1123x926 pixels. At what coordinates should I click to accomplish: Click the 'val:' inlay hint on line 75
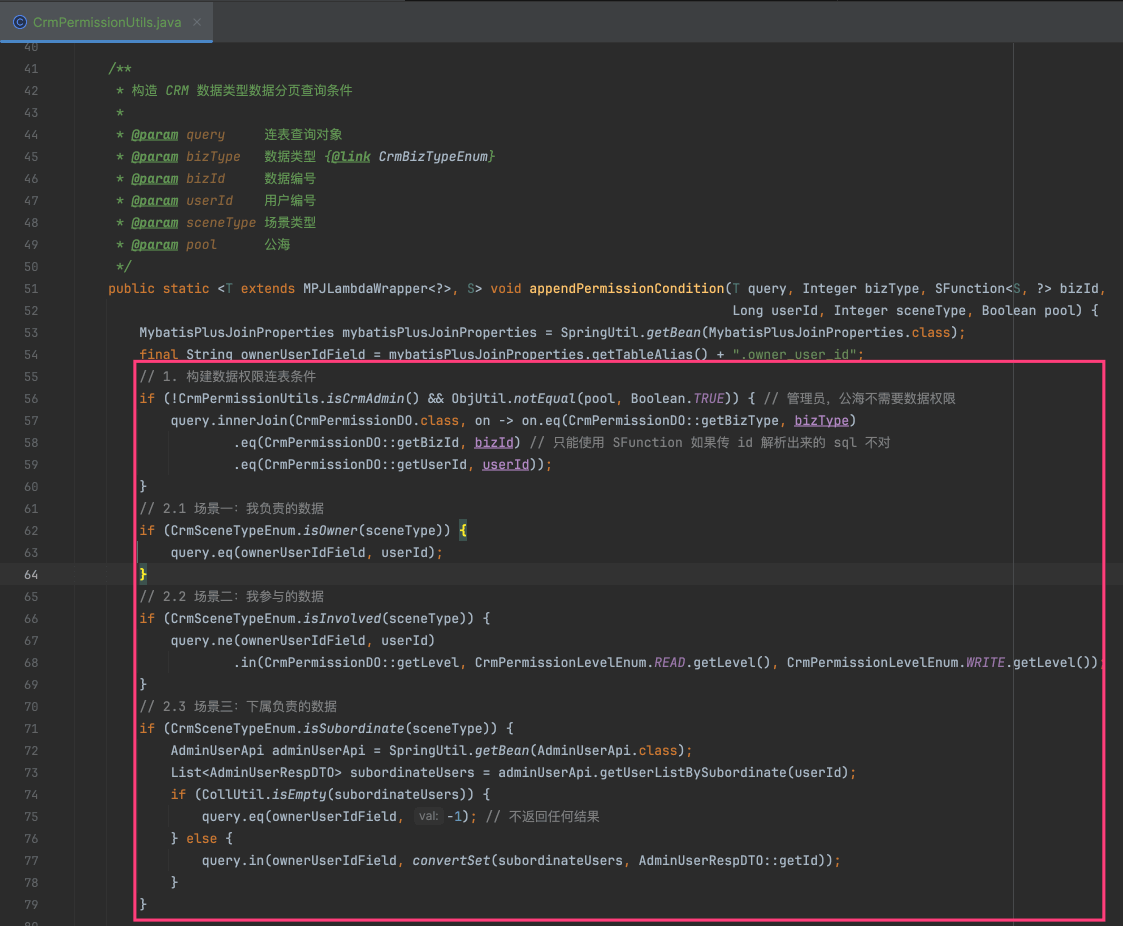tap(427, 817)
